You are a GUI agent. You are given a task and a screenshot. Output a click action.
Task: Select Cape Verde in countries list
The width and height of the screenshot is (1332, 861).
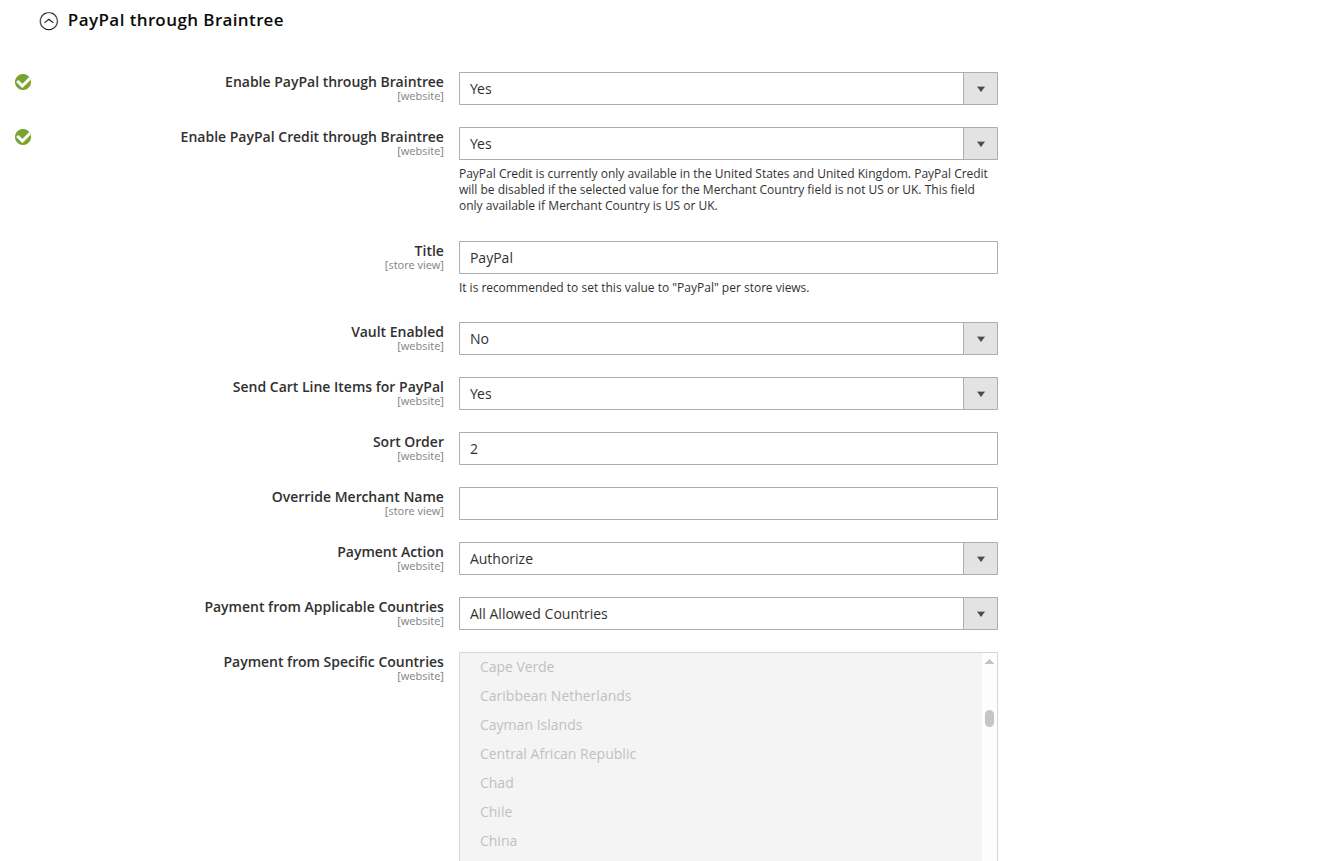pos(517,667)
